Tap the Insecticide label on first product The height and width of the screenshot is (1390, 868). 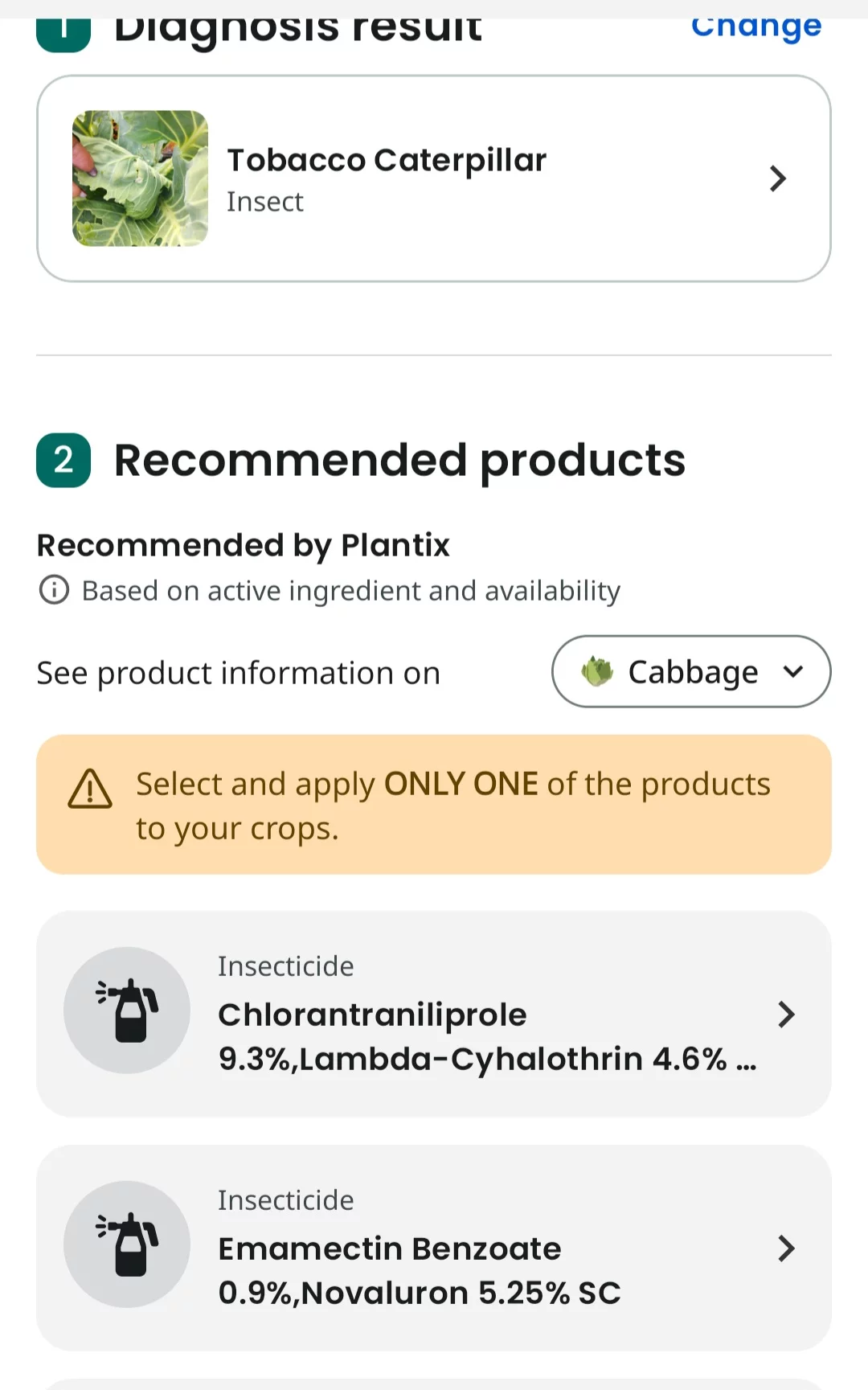285,966
